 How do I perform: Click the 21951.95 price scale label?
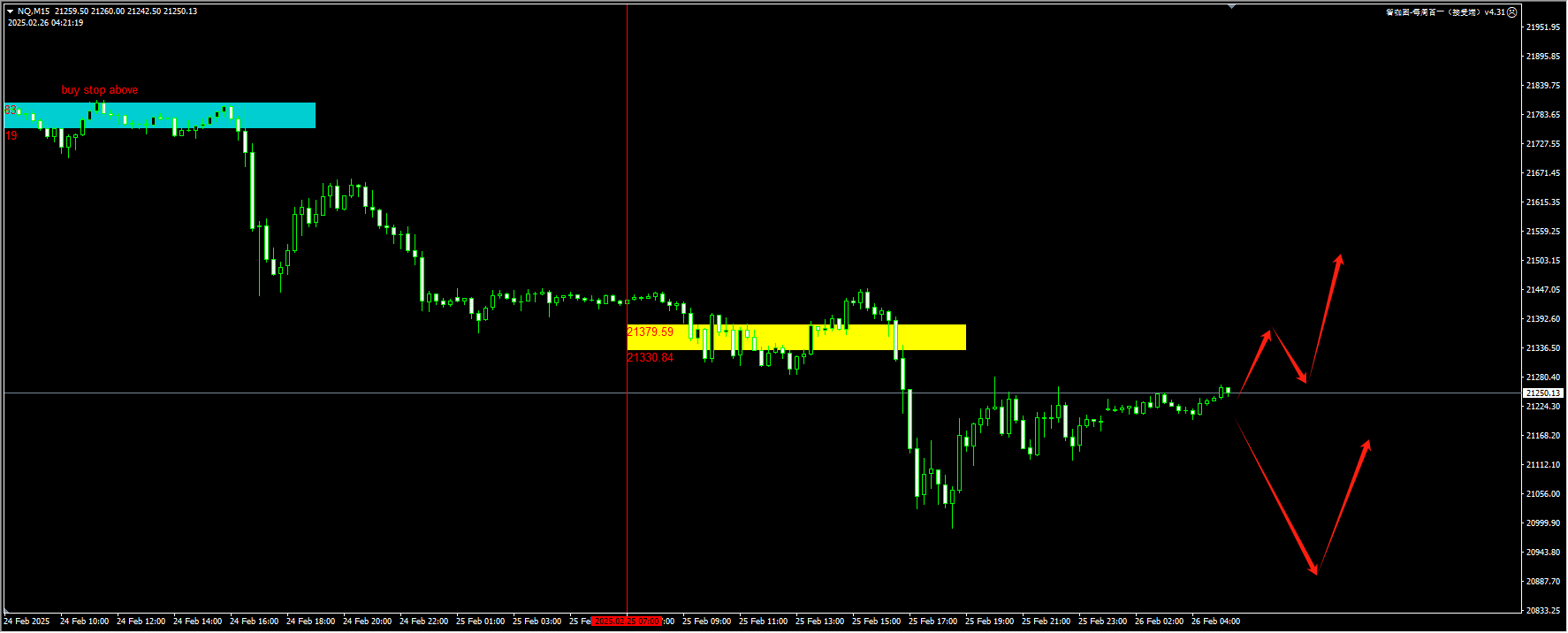point(1542,27)
